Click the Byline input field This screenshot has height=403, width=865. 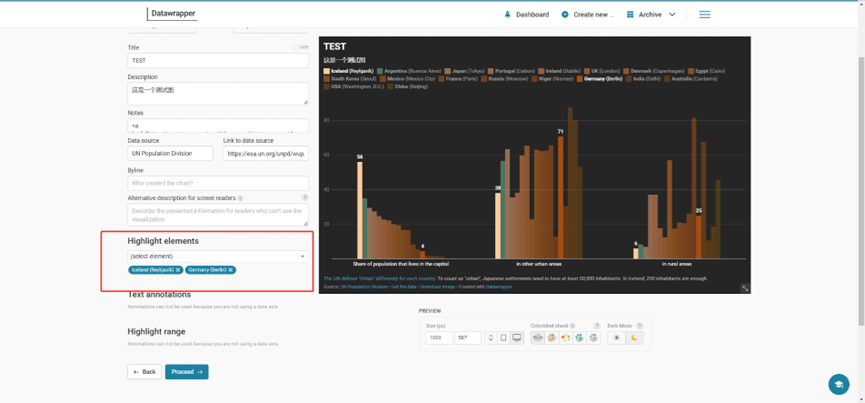(218, 183)
